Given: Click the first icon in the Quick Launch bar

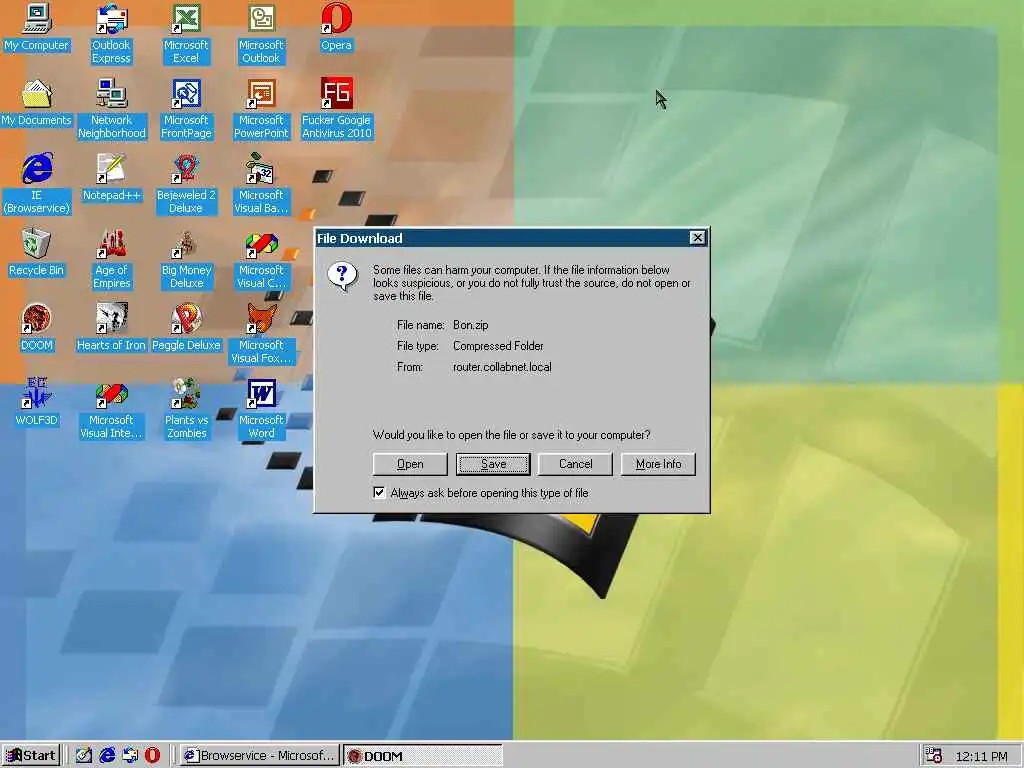Looking at the screenshot, I should (x=83, y=756).
